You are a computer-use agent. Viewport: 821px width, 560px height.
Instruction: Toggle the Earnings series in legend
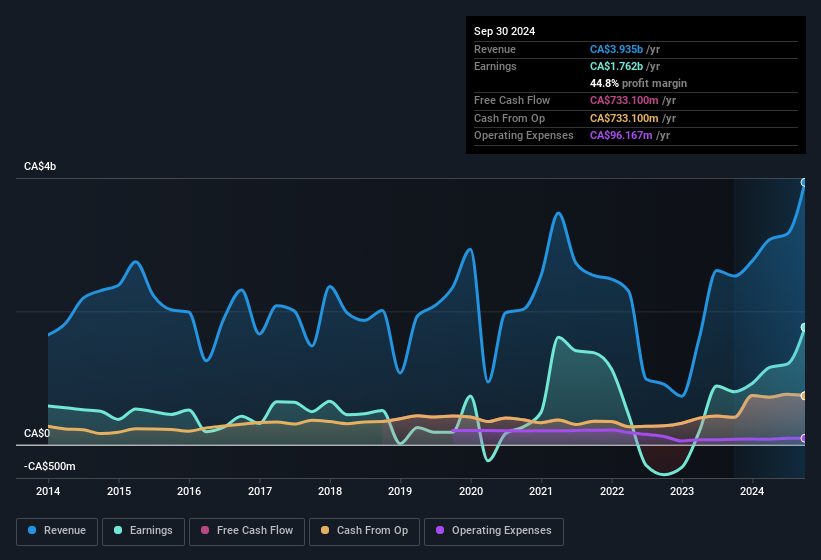(x=143, y=531)
